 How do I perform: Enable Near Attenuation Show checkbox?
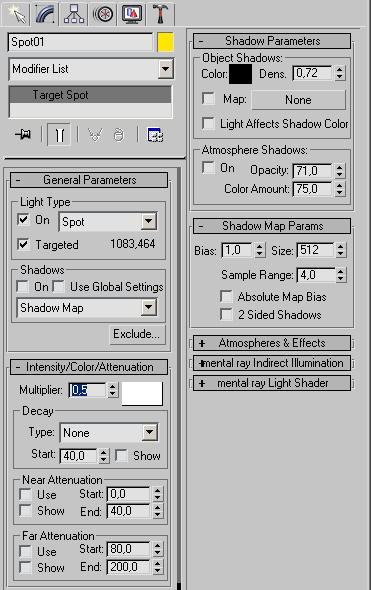coord(25,510)
